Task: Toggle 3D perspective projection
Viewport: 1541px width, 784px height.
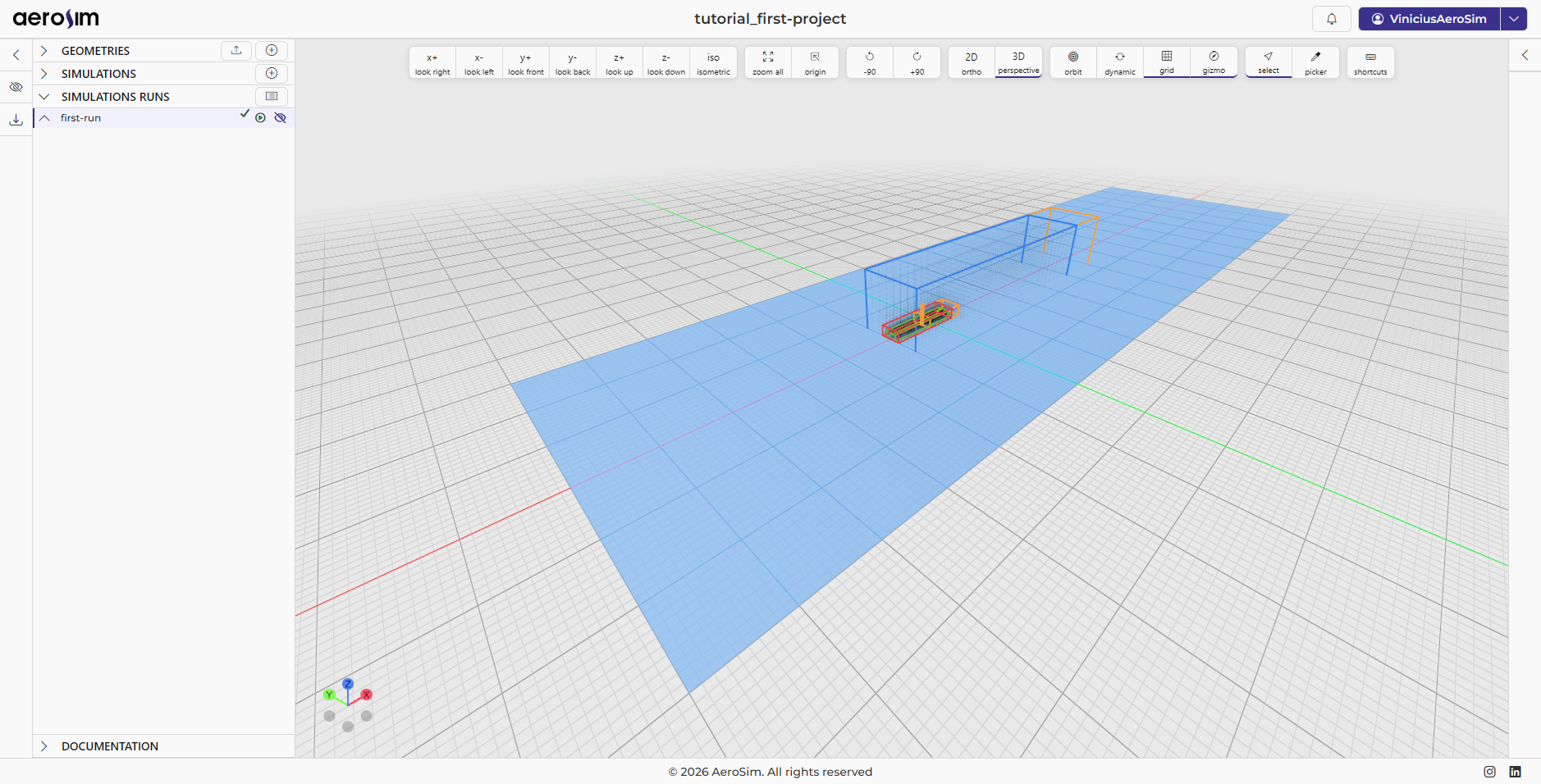Action: coord(1018,63)
